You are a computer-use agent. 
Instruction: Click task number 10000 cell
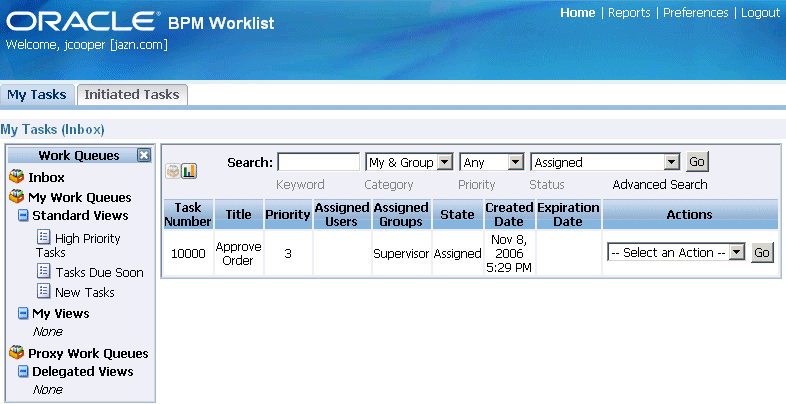pyautogui.click(x=188, y=254)
